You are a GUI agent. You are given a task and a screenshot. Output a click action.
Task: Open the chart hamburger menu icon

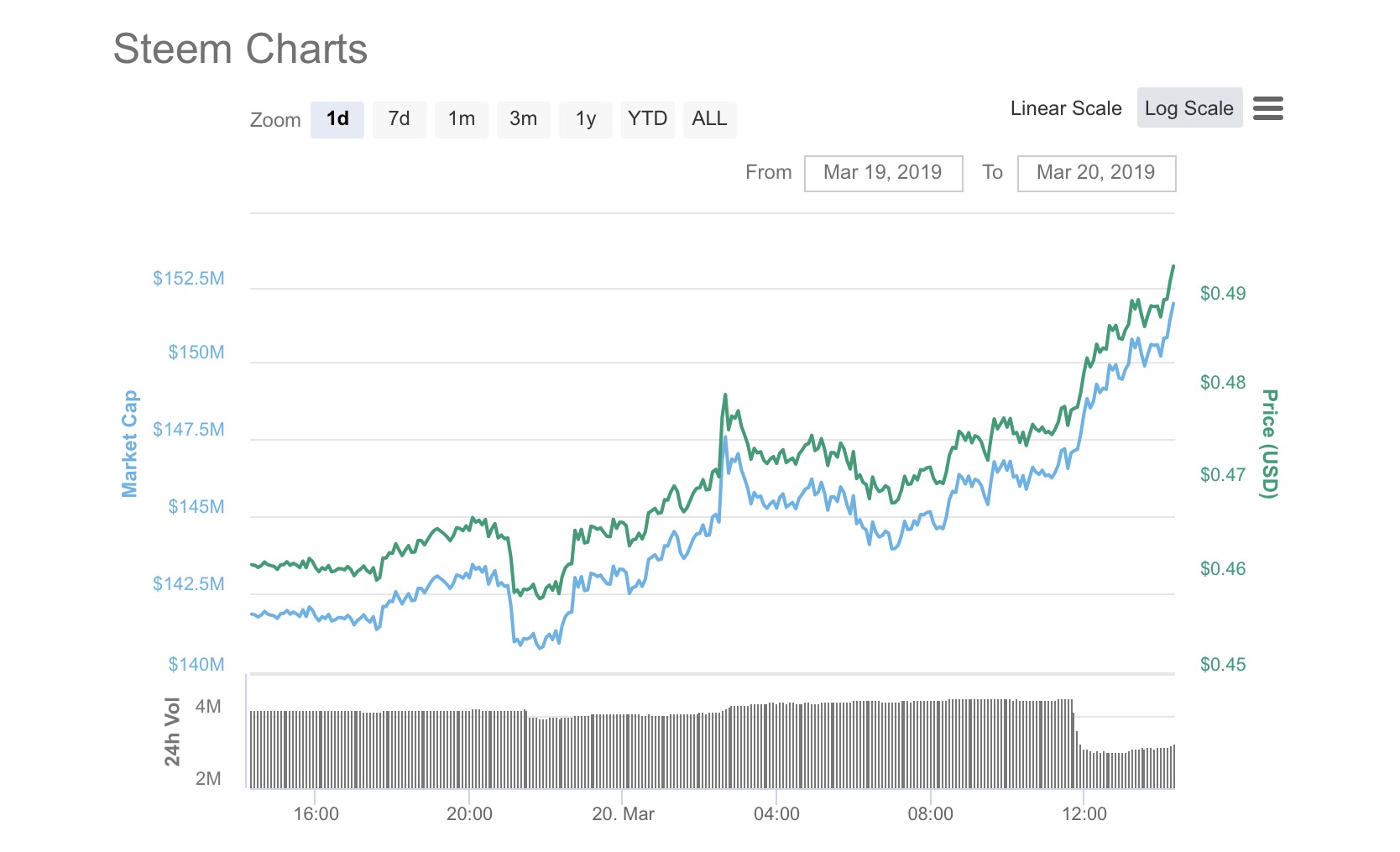point(1267,108)
